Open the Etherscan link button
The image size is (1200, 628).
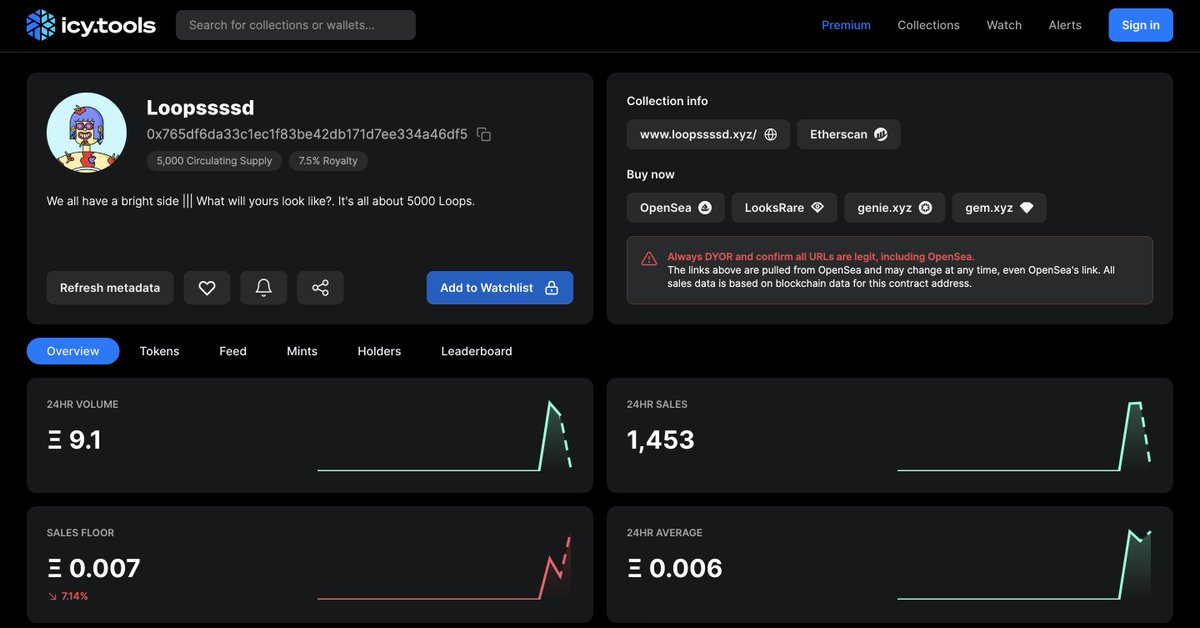click(x=849, y=134)
